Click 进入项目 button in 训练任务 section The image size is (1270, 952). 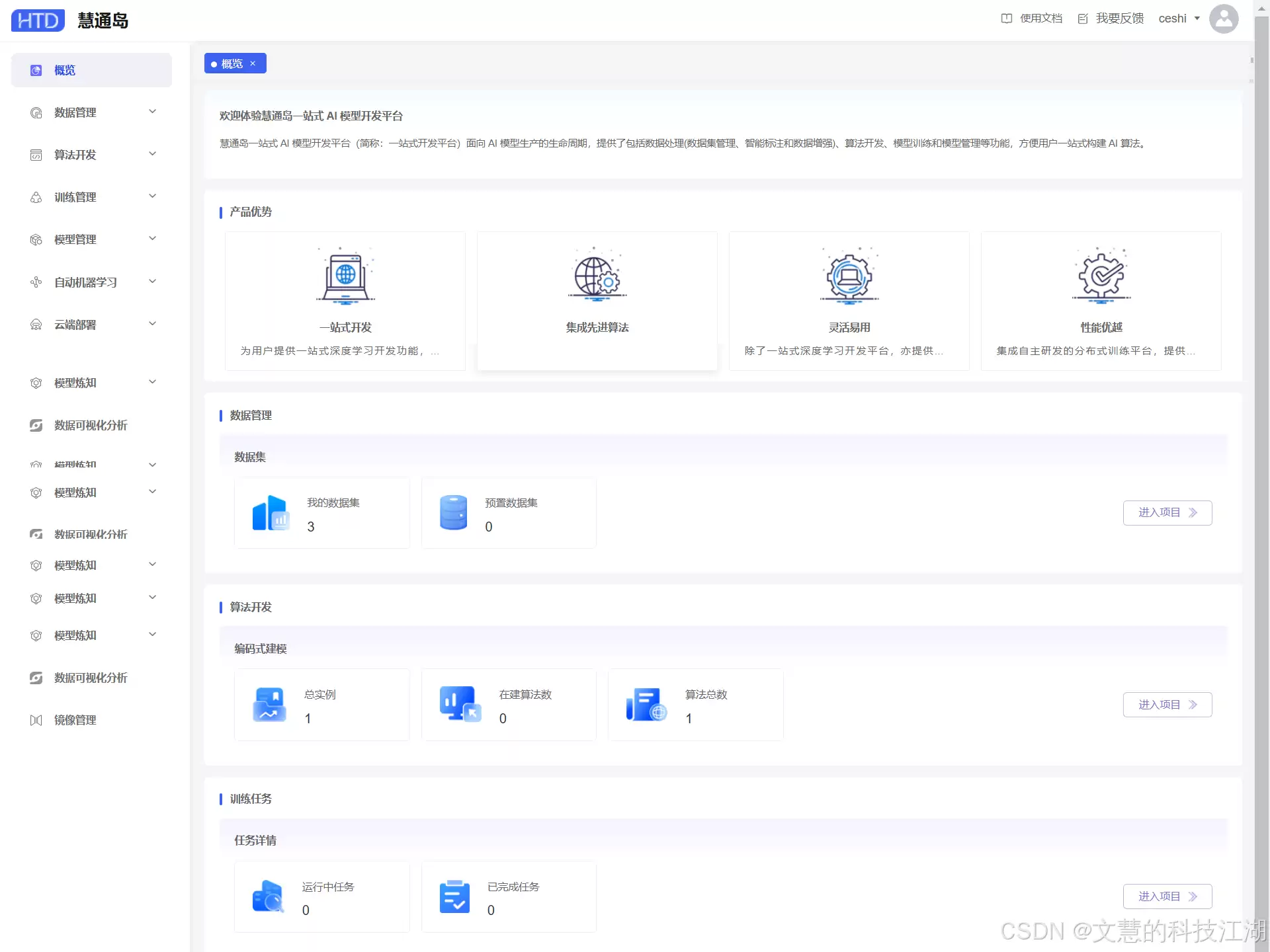tap(1167, 896)
